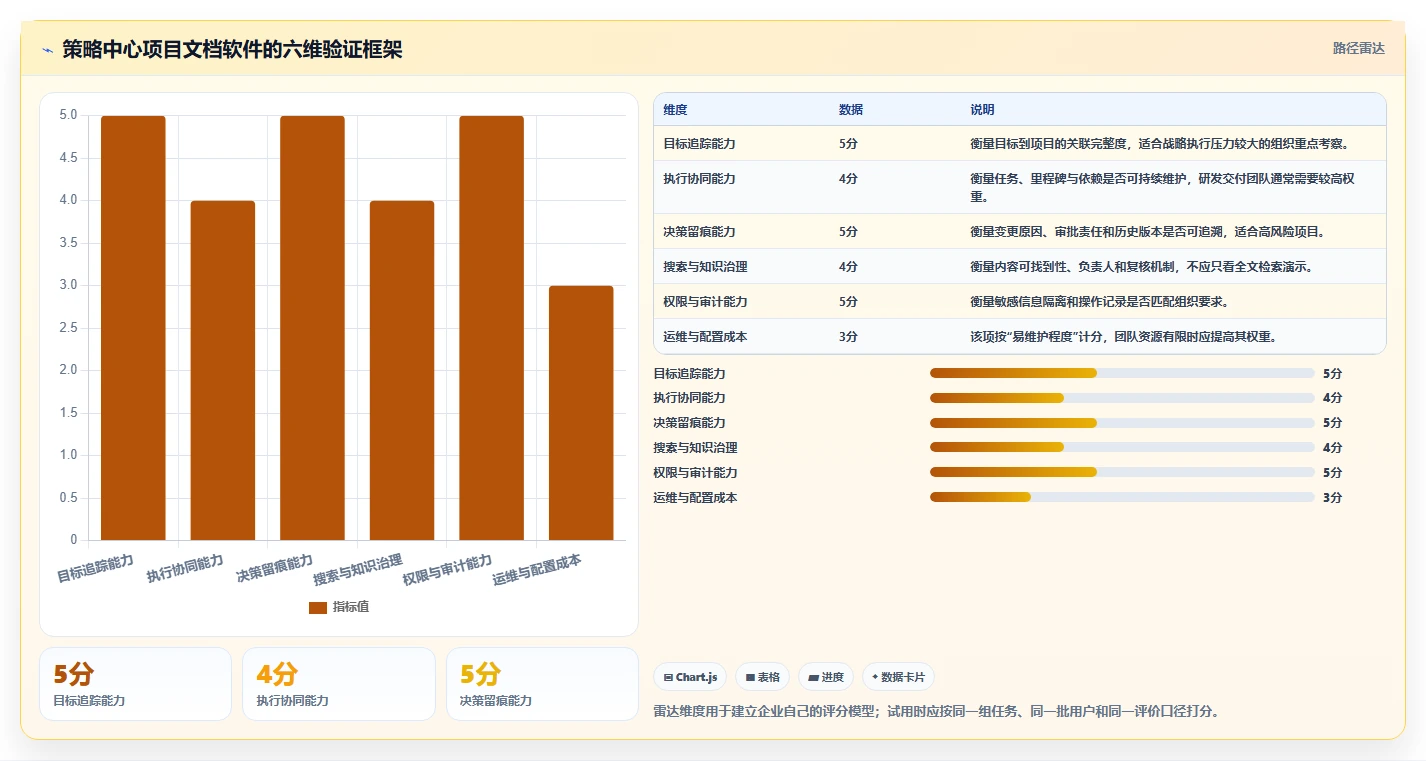Open the 执行协同能力 4分 data card

[339, 684]
